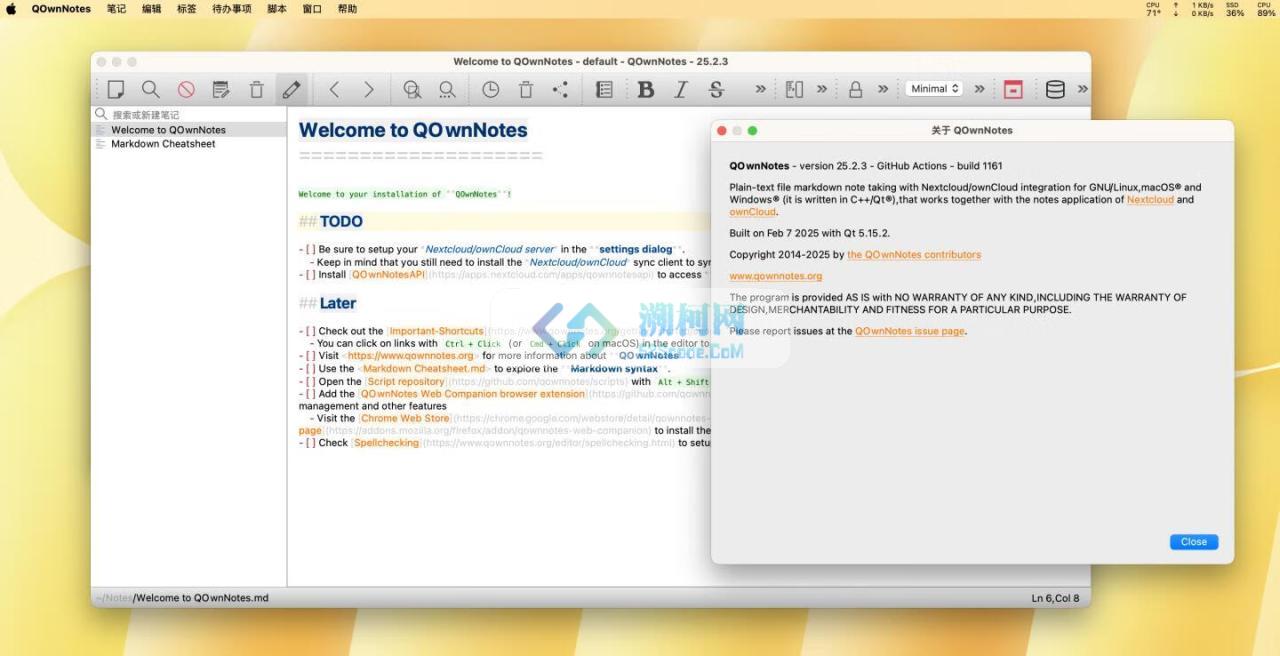Open the 窗口 menu

tap(312, 9)
